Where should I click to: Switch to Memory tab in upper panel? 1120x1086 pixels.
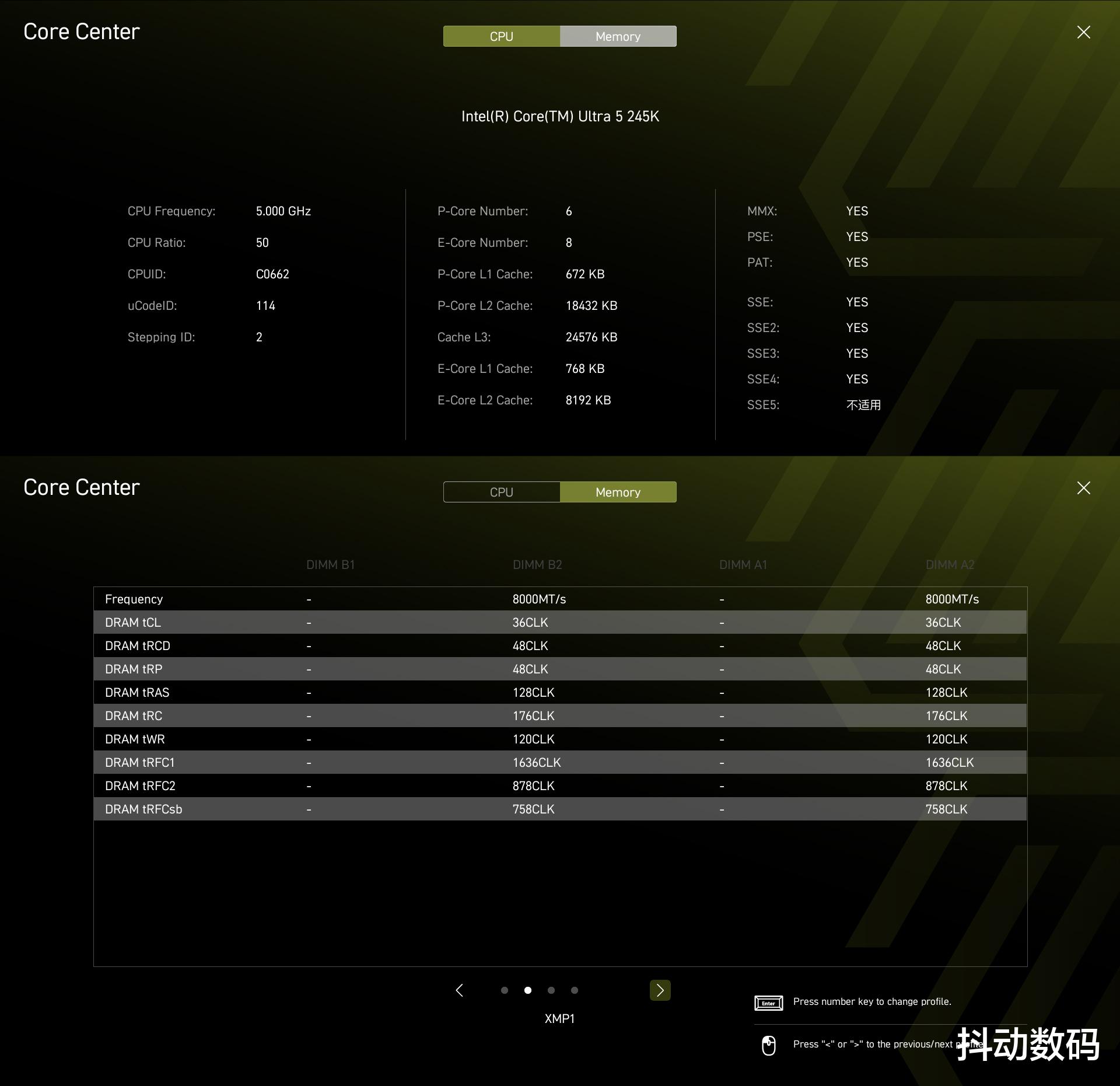(618, 36)
